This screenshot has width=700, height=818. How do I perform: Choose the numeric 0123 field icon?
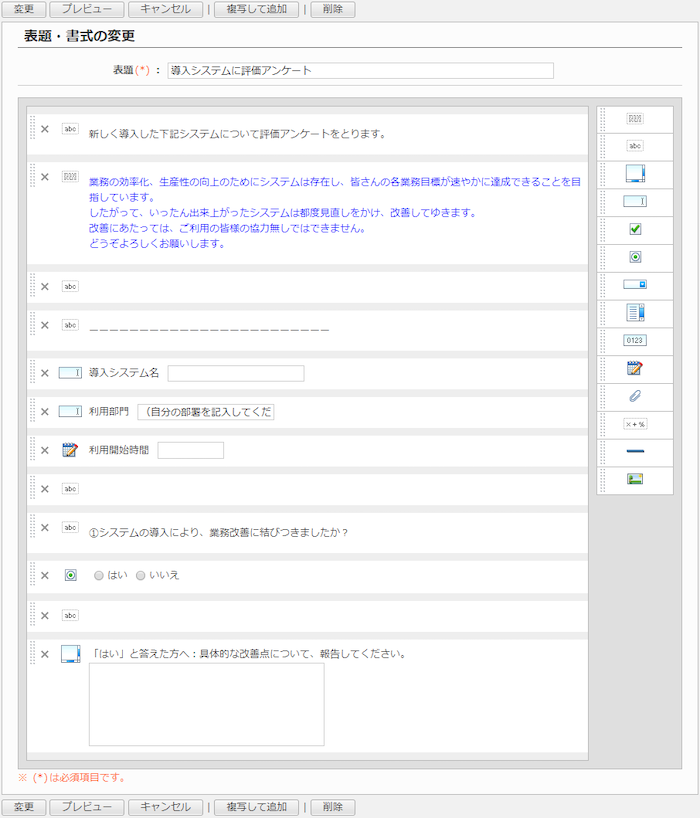click(635, 340)
